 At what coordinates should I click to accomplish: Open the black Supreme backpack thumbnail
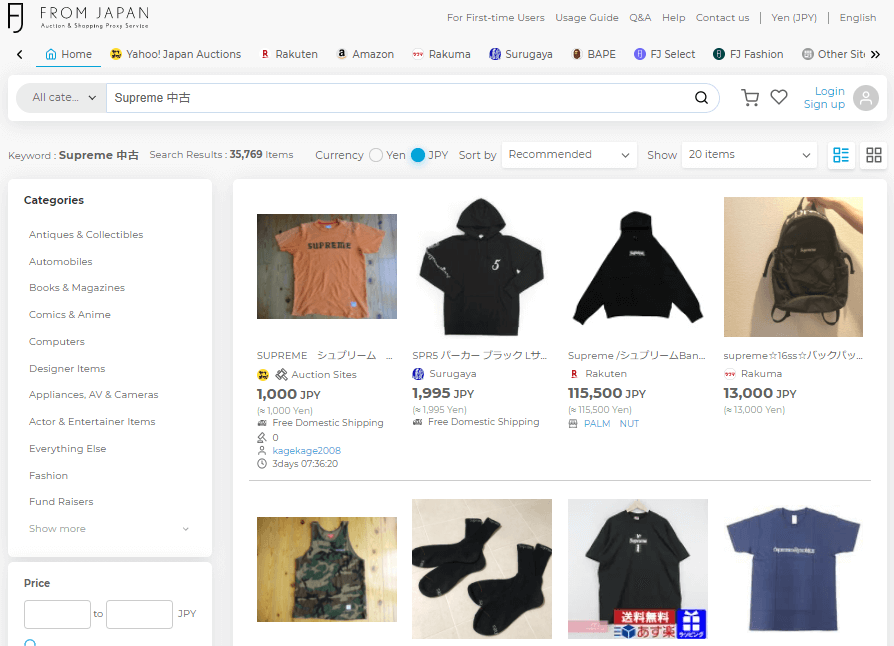(x=793, y=267)
